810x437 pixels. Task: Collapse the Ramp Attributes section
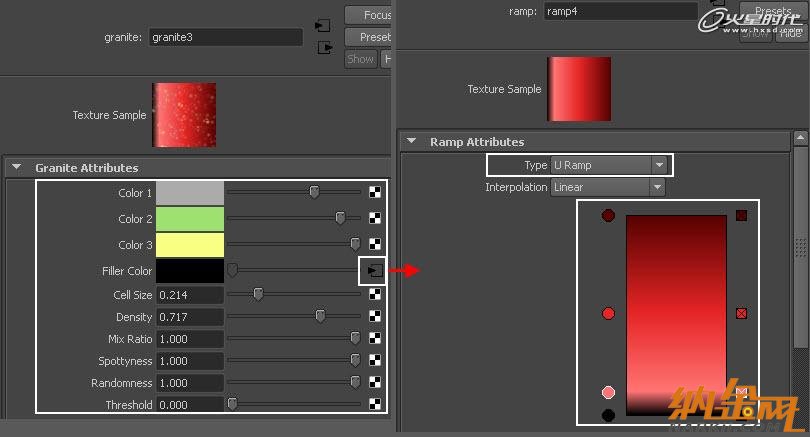(x=411, y=141)
